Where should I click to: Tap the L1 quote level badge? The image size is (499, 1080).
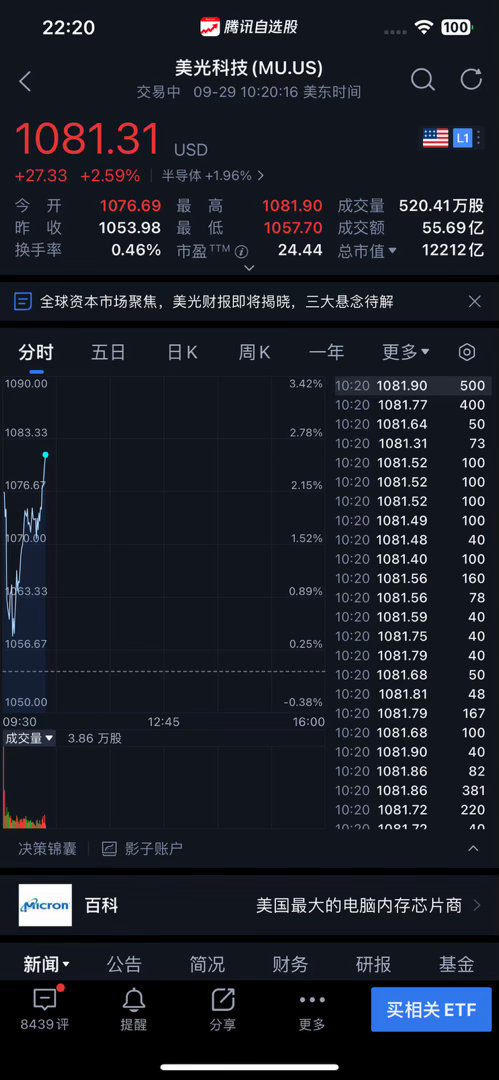pos(462,138)
